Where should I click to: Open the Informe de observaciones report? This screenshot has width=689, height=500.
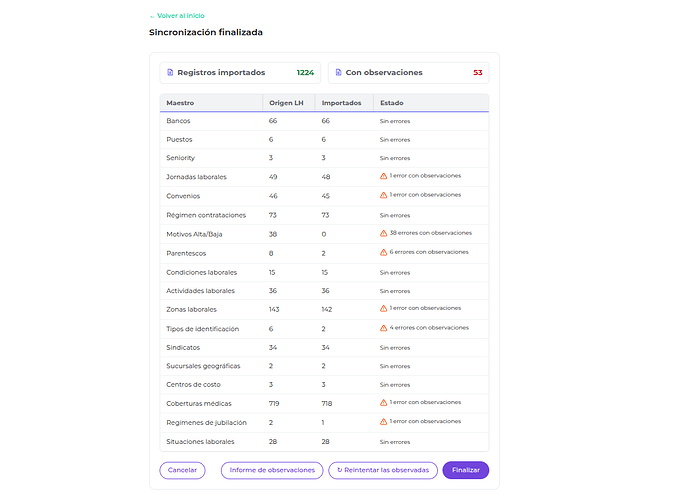(x=272, y=470)
